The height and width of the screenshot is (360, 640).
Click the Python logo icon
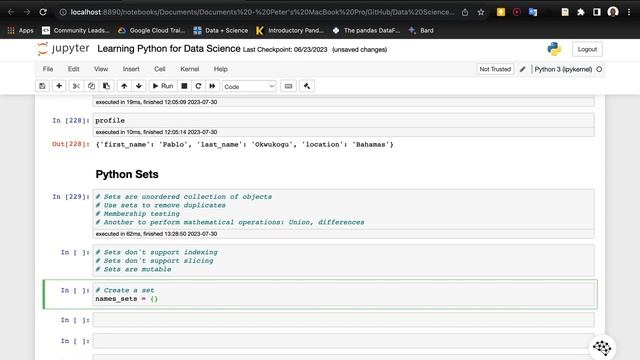554,49
